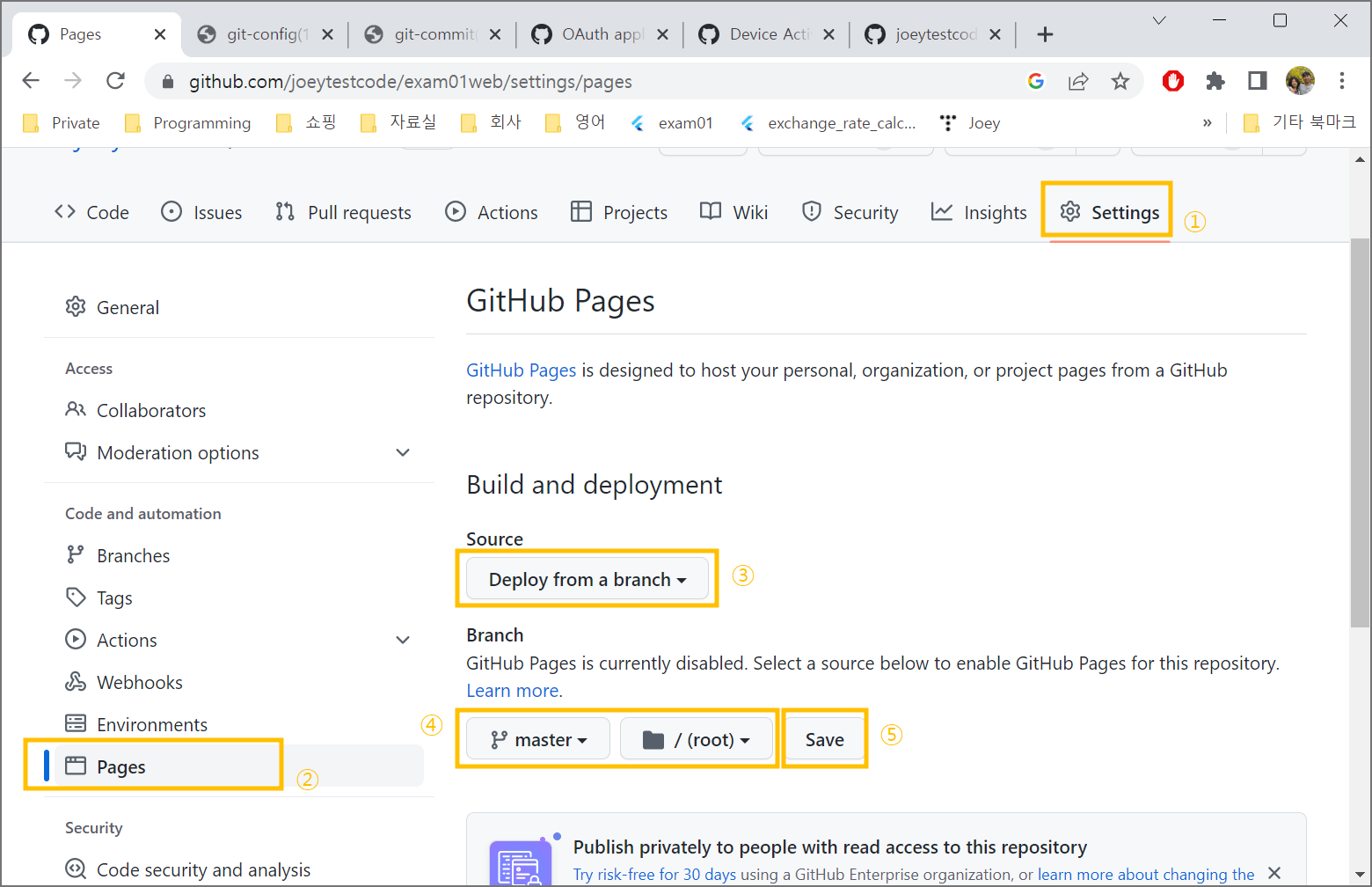Open Deploy from a branch dropdown
The width and height of the screenshot is (1372, 887).
click(x=587, y=579)
